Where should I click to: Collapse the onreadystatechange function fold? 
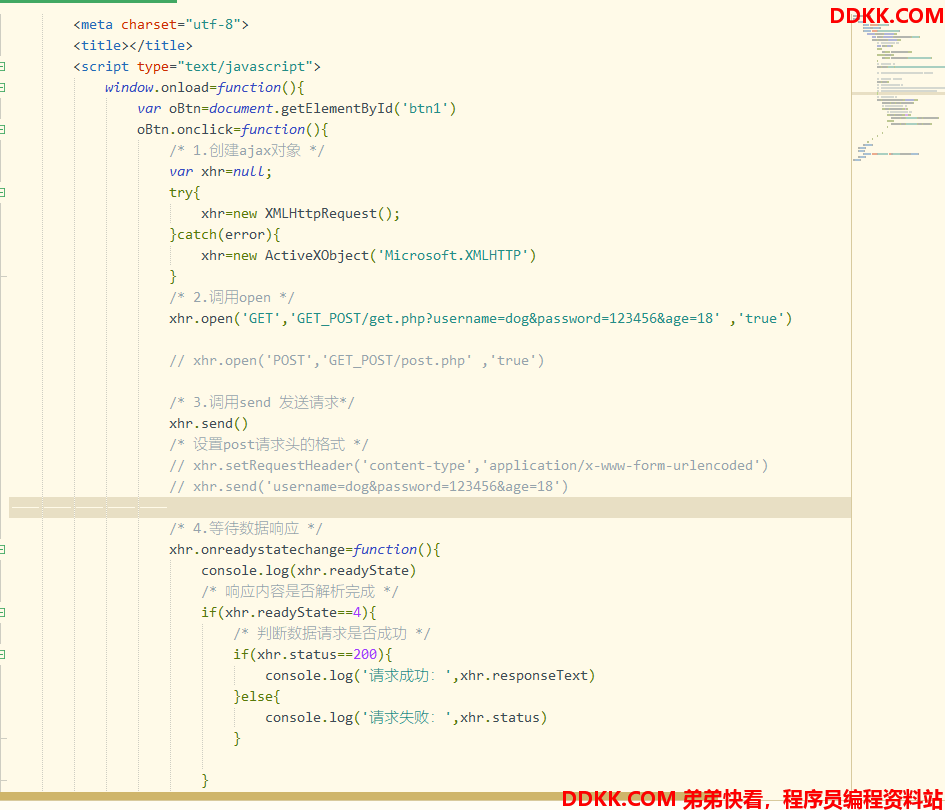point(2,550)
